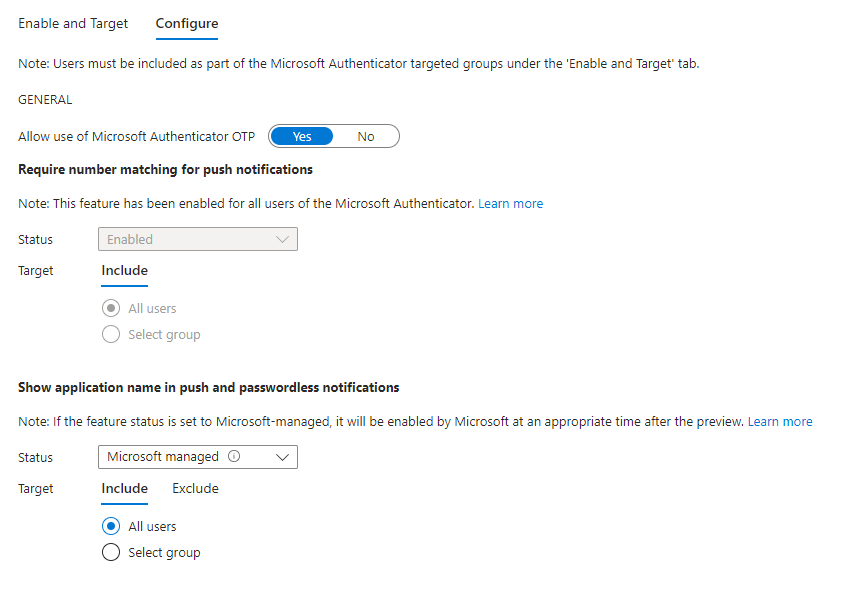The height and width of the screenshot is (591, 848).
Task: Open the Status dropdown showing Enabled
Action: tap(197, 239)
